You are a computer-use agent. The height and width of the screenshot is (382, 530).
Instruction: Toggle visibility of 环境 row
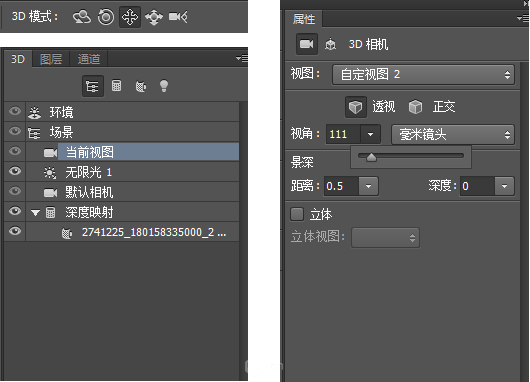[15, 111]
